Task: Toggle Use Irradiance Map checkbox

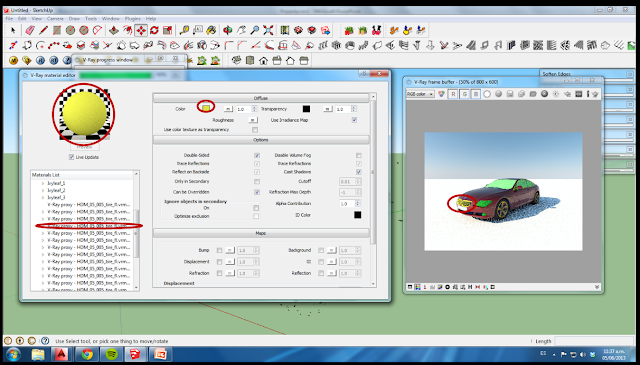Action: (x=354, y=120)
